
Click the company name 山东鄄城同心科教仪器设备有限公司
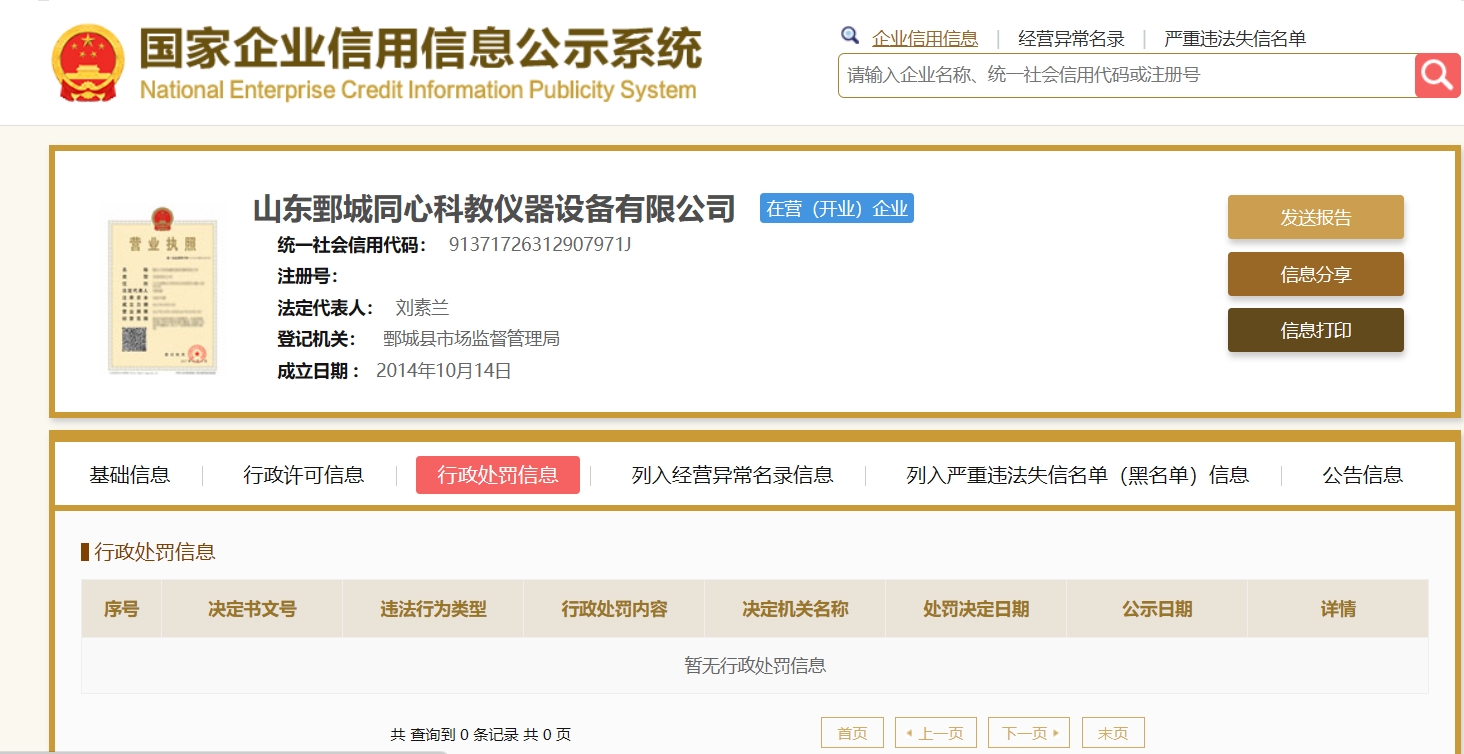point(494,209)
